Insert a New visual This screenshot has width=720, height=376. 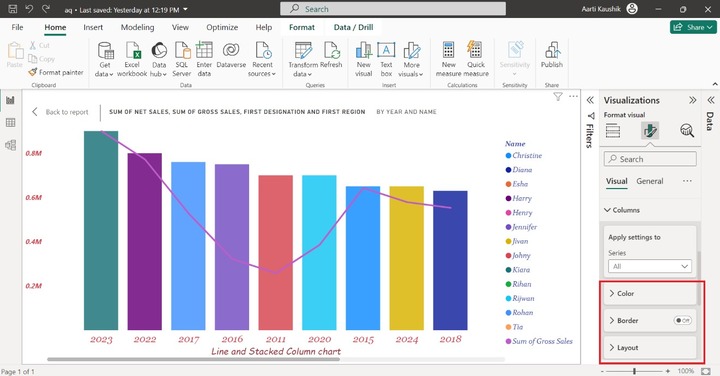point(363,60)
